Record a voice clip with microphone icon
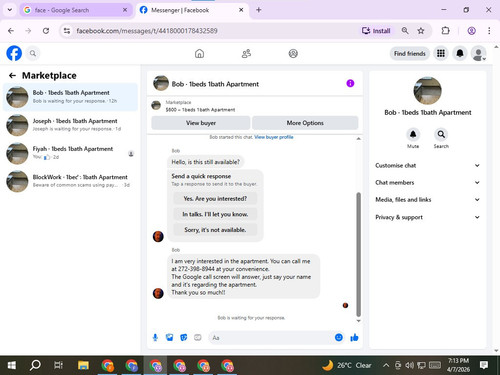 (x=155, y=338)
